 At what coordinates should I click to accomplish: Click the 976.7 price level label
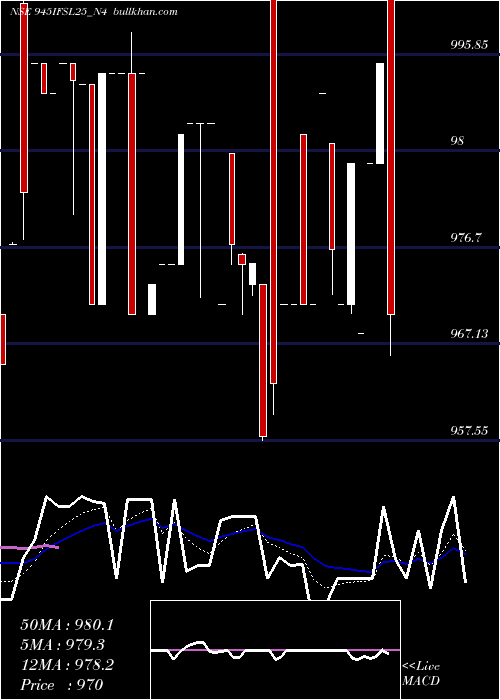point(466,238)
